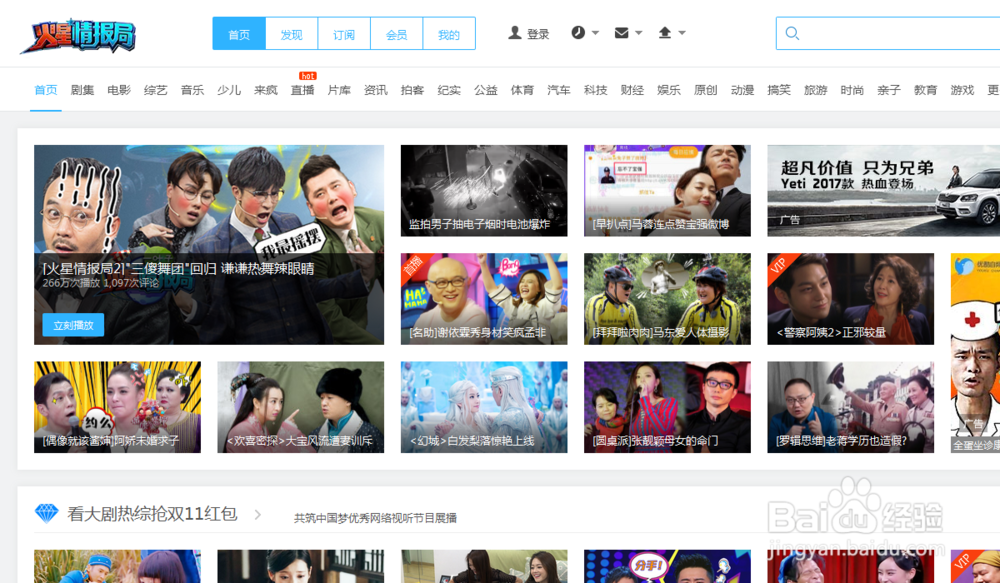The width and height of the screenshot is (1000, 583).
Task: Open the 直播 category with hot badge
Action: pyautogui.click(x=302, y=90)
